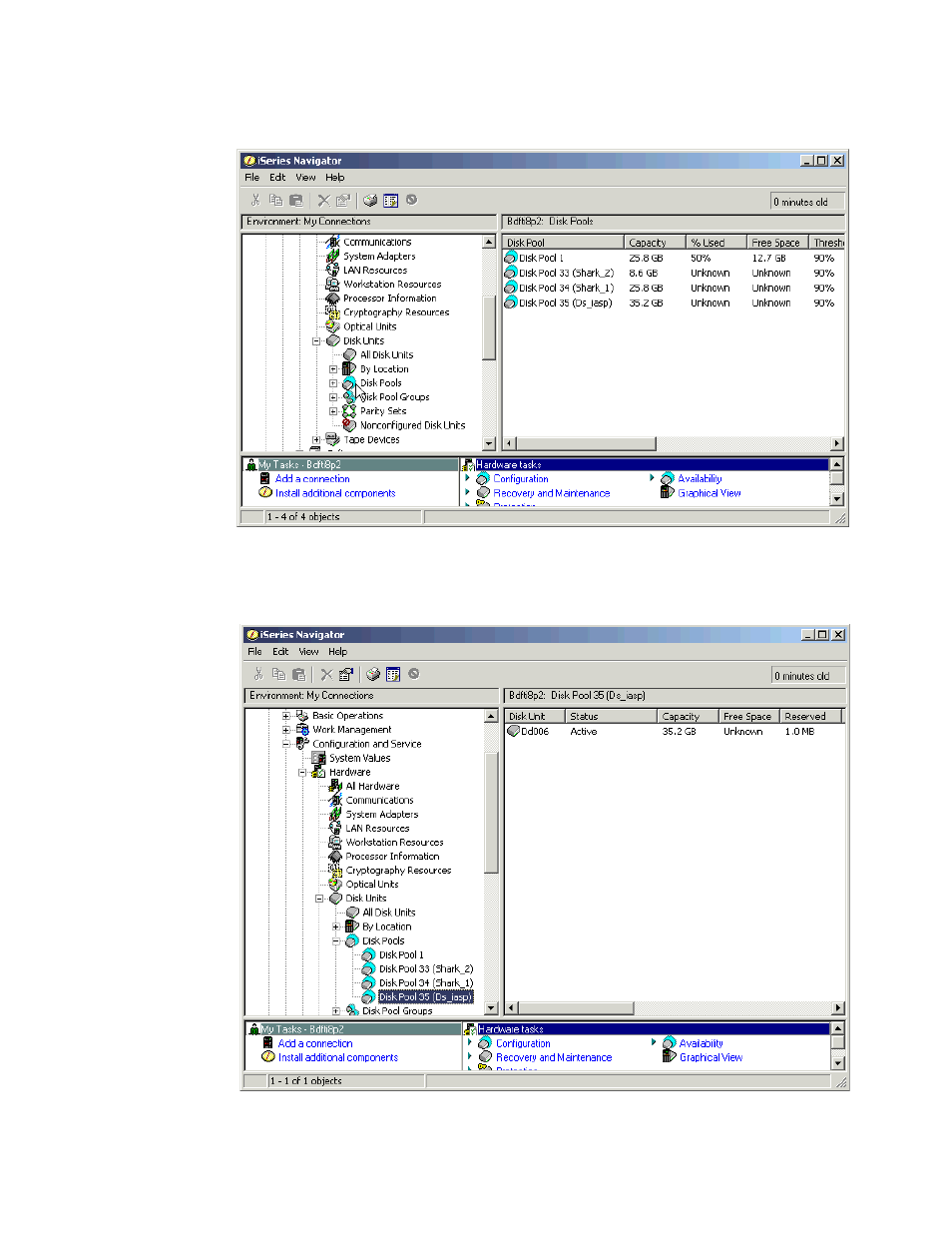Select Disk Pool 34 (Shark_1) row in the Disk Pools list
This screenshot has width=952, height=1233.
click(672, 288)
